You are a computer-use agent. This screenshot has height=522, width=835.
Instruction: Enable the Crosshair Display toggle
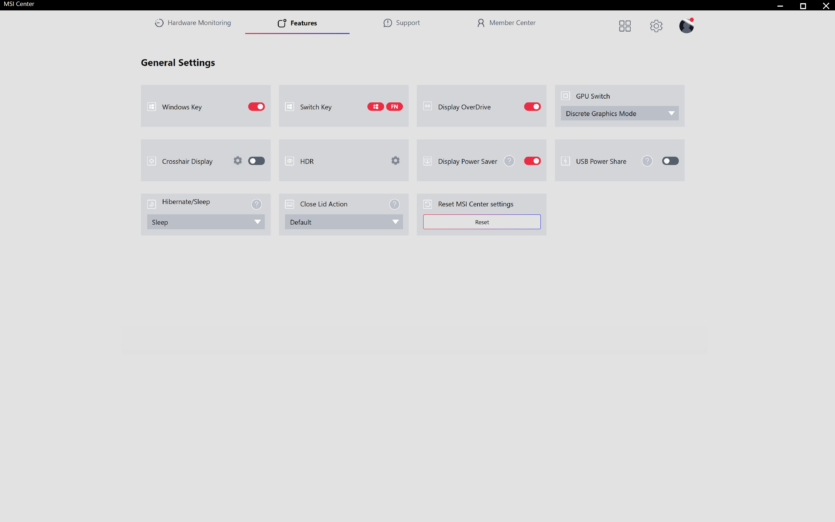pyautogui.click(x=256, y=161)
